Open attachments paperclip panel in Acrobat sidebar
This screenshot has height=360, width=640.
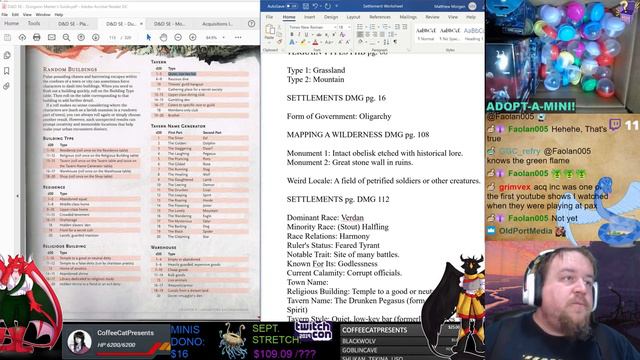pyautogui.click(x=7, y=86)
